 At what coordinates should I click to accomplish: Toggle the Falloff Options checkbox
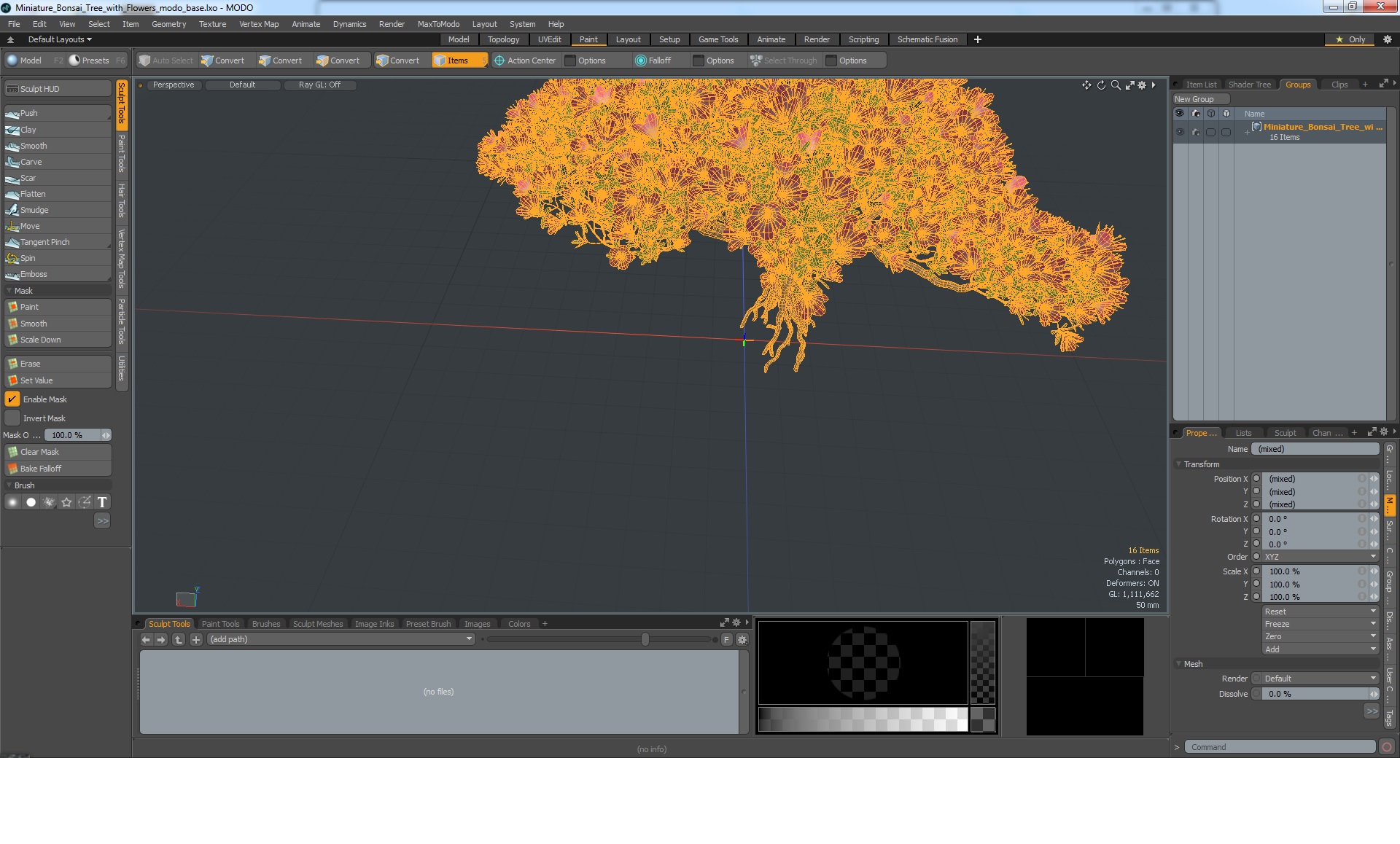pos(699,60)
